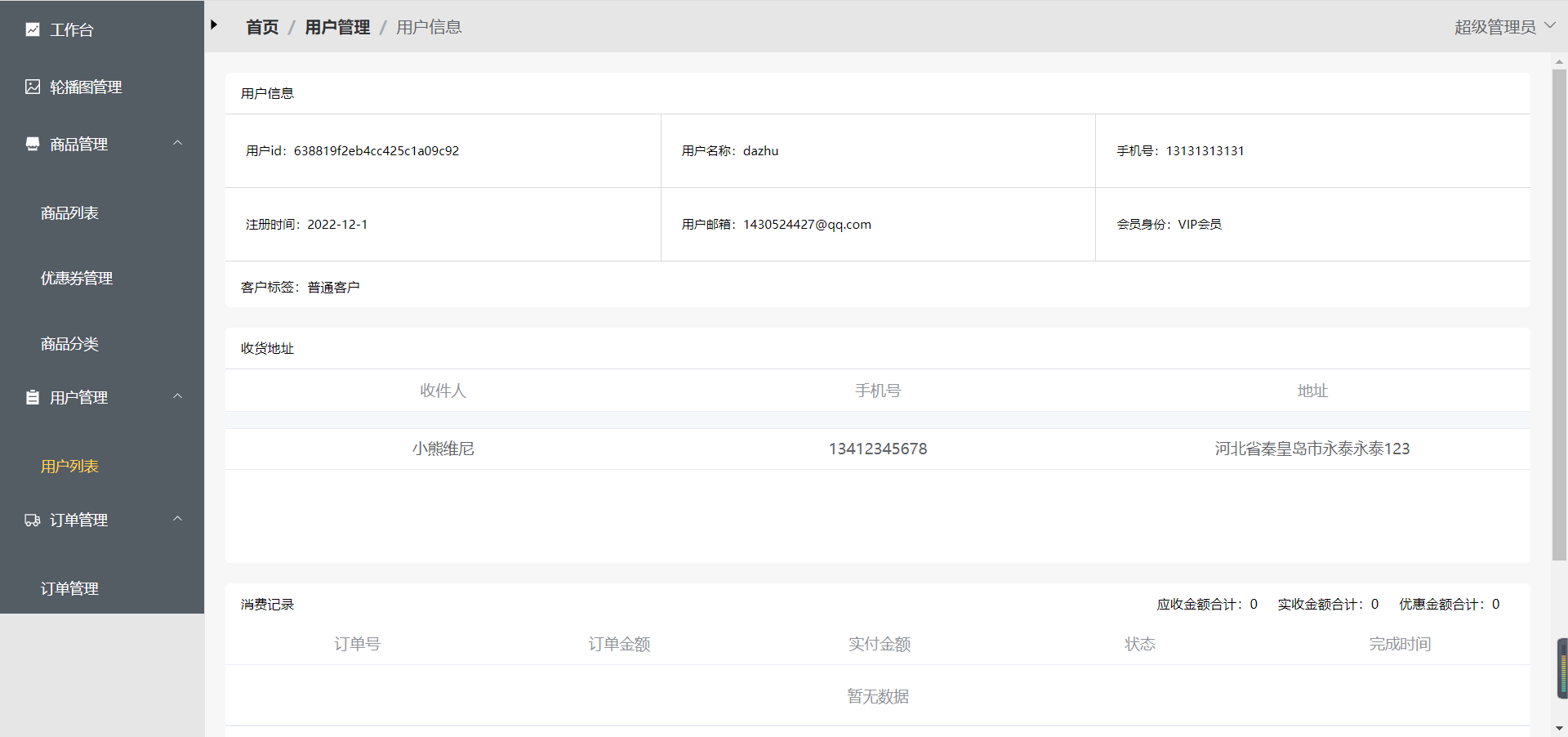
Task: Go to 首页 via breadcrumb
Action: pyautogui.click(x=262, y=27)
